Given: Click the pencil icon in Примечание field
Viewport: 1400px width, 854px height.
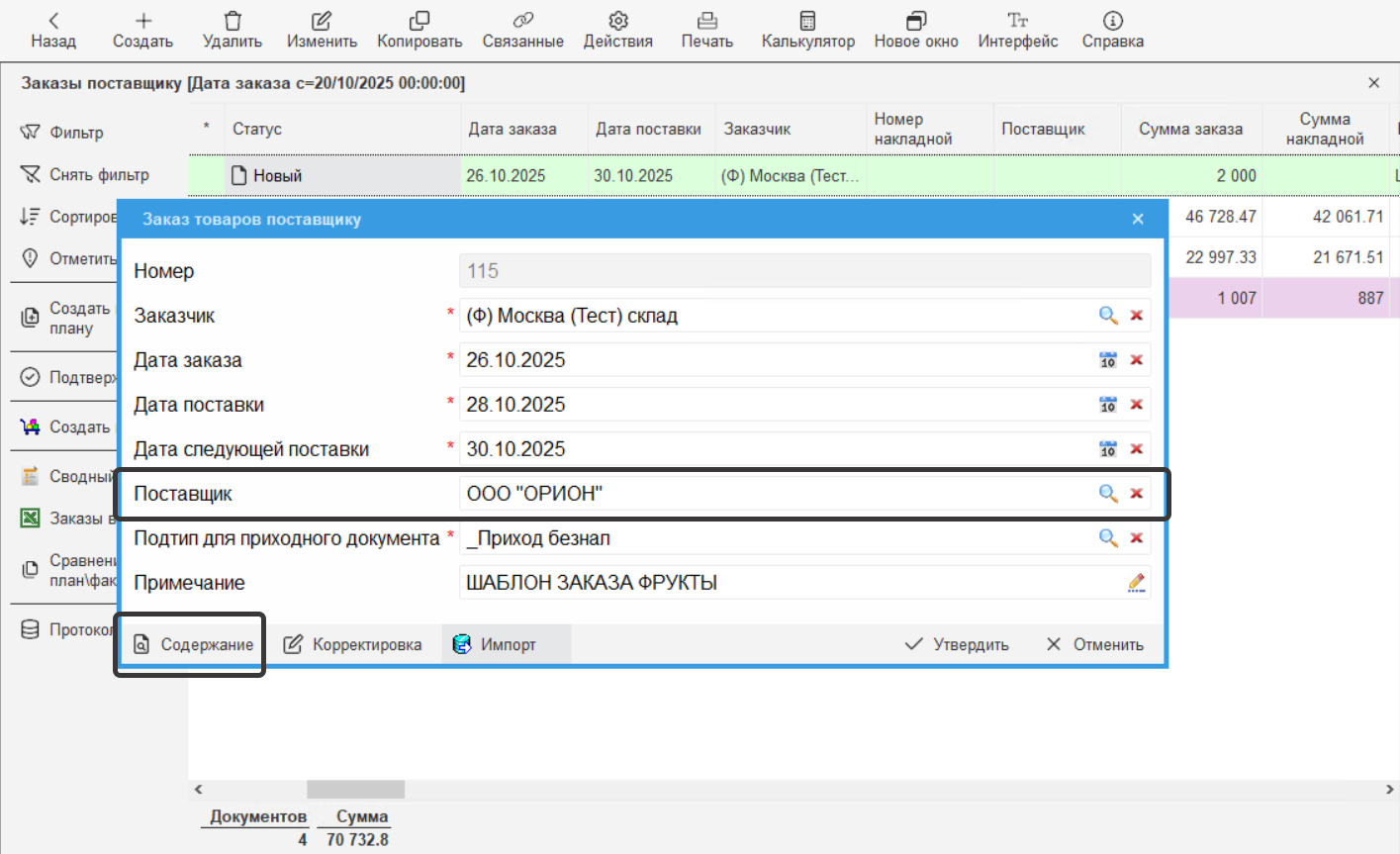Looking at the screenshot, I should click(1137, 583).
